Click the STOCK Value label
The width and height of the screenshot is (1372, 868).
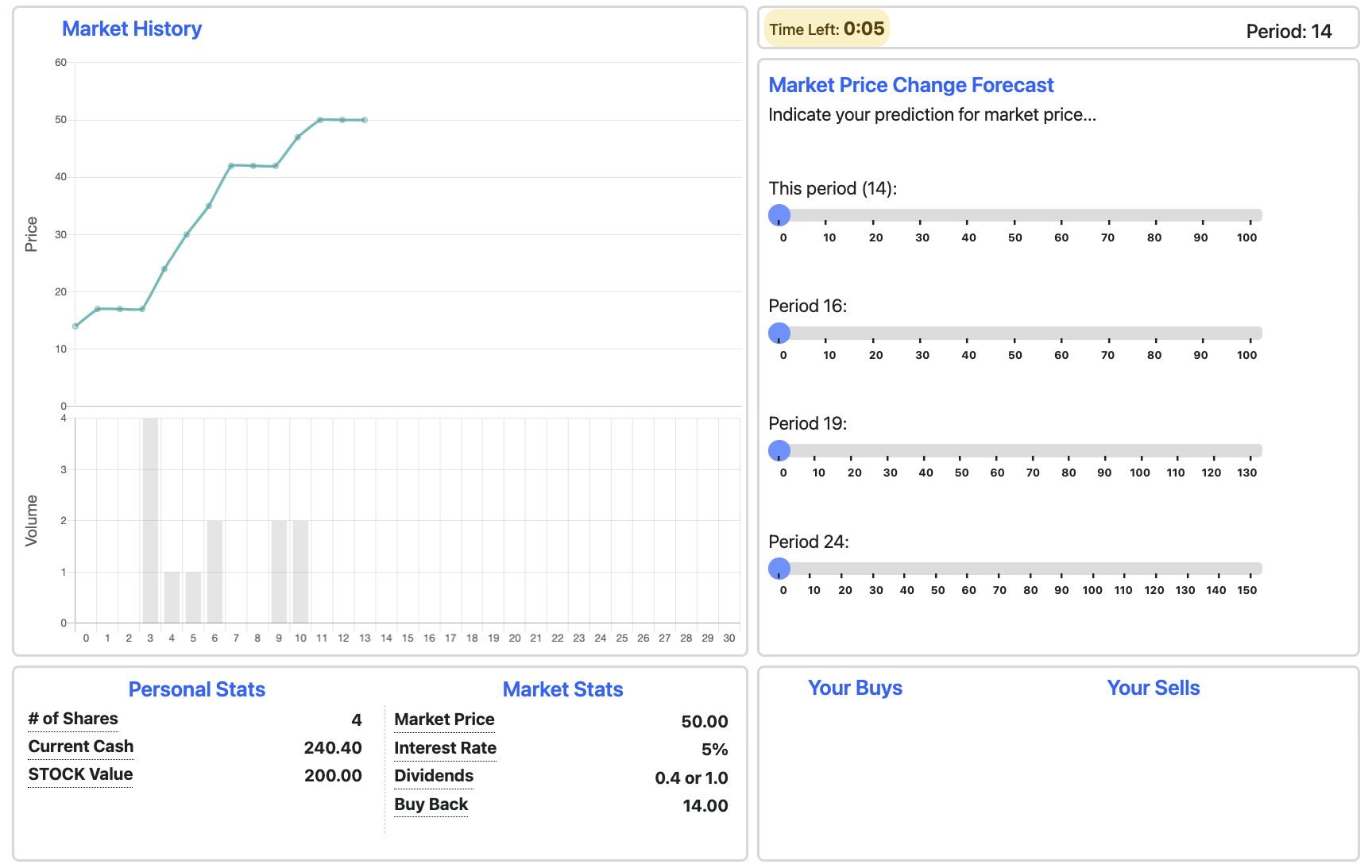click(x=80, y=774)
